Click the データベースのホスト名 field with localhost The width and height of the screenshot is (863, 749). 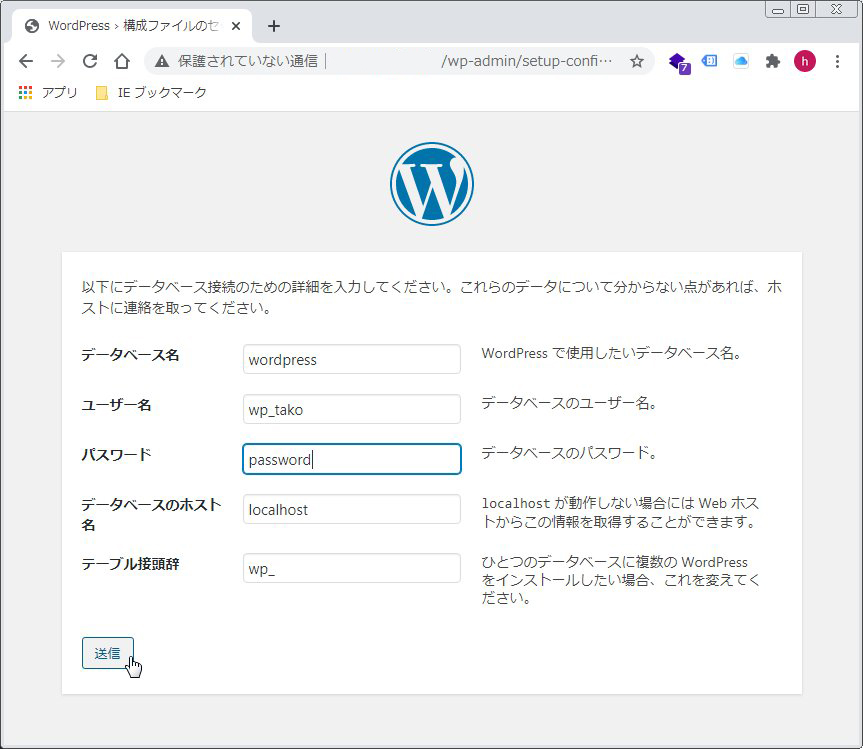352,509
